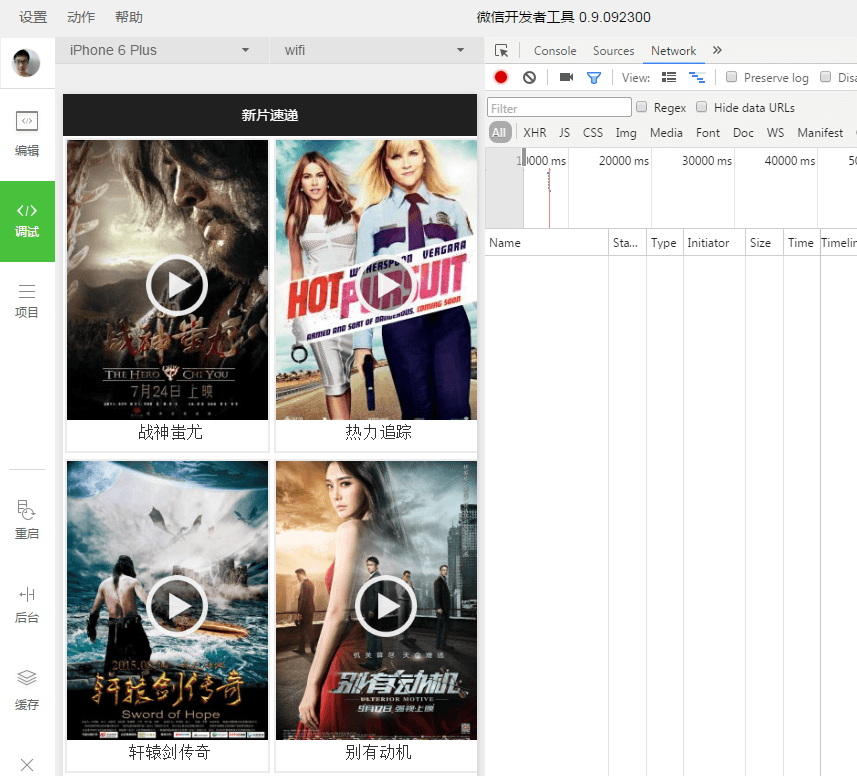857x776 pixels.
Task: Toggle the network filter funnel icon
Action: tap(594, 77)
